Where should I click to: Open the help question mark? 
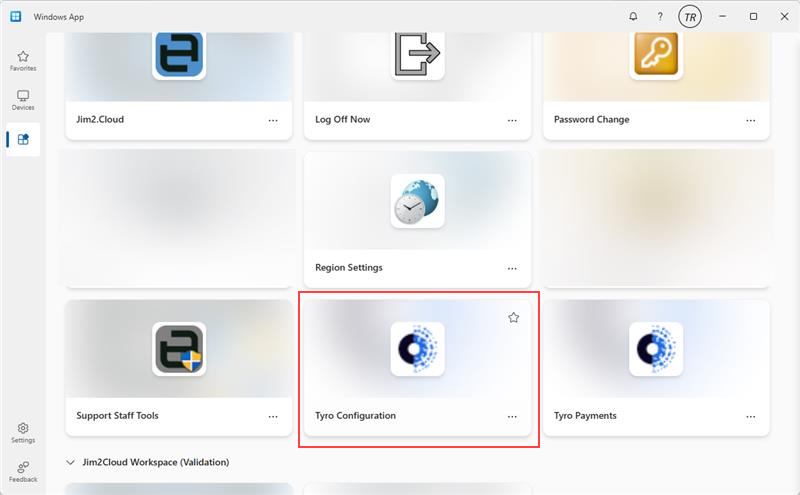(x=660, y=16)
